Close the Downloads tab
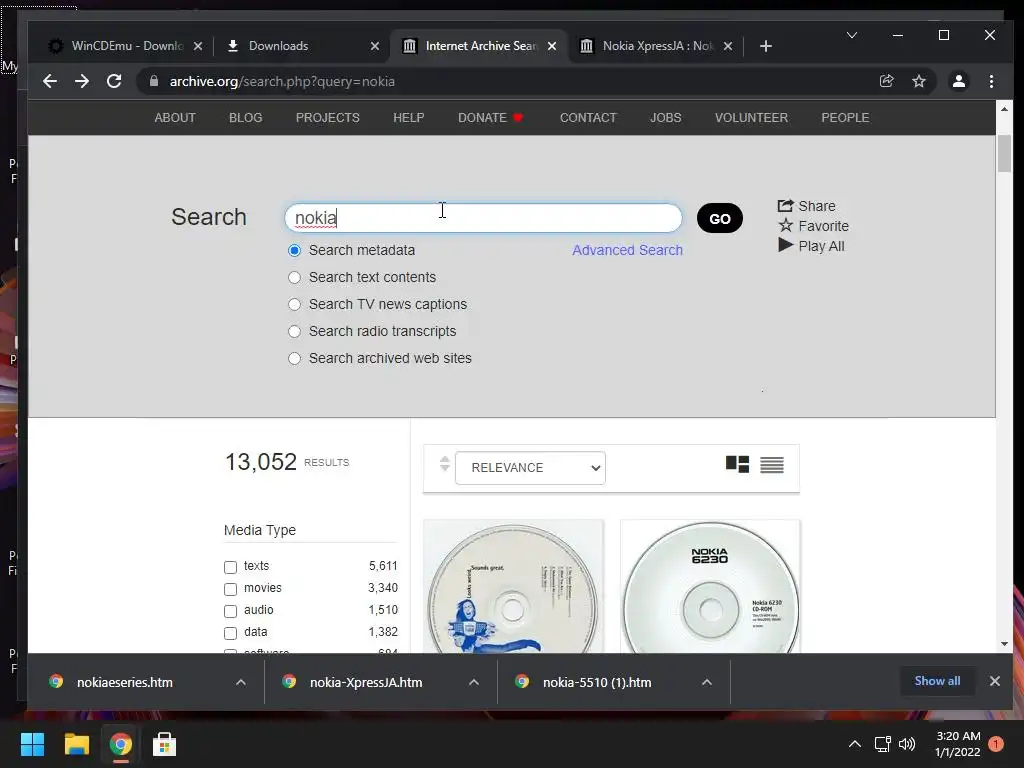 coord(375,46)
